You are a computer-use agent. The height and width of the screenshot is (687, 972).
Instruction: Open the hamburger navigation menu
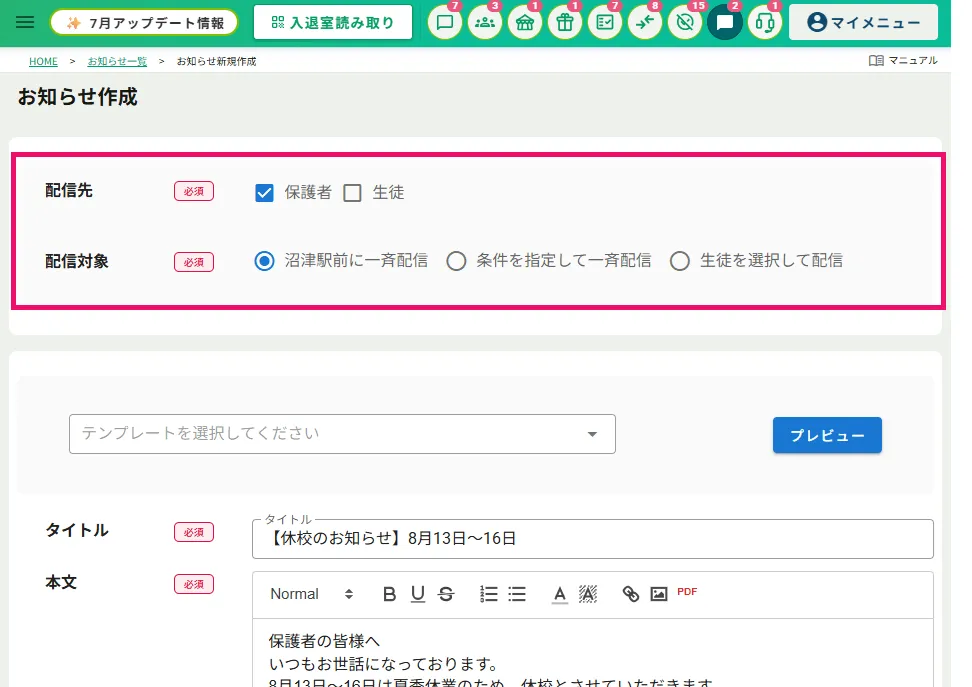pos(25,23)
